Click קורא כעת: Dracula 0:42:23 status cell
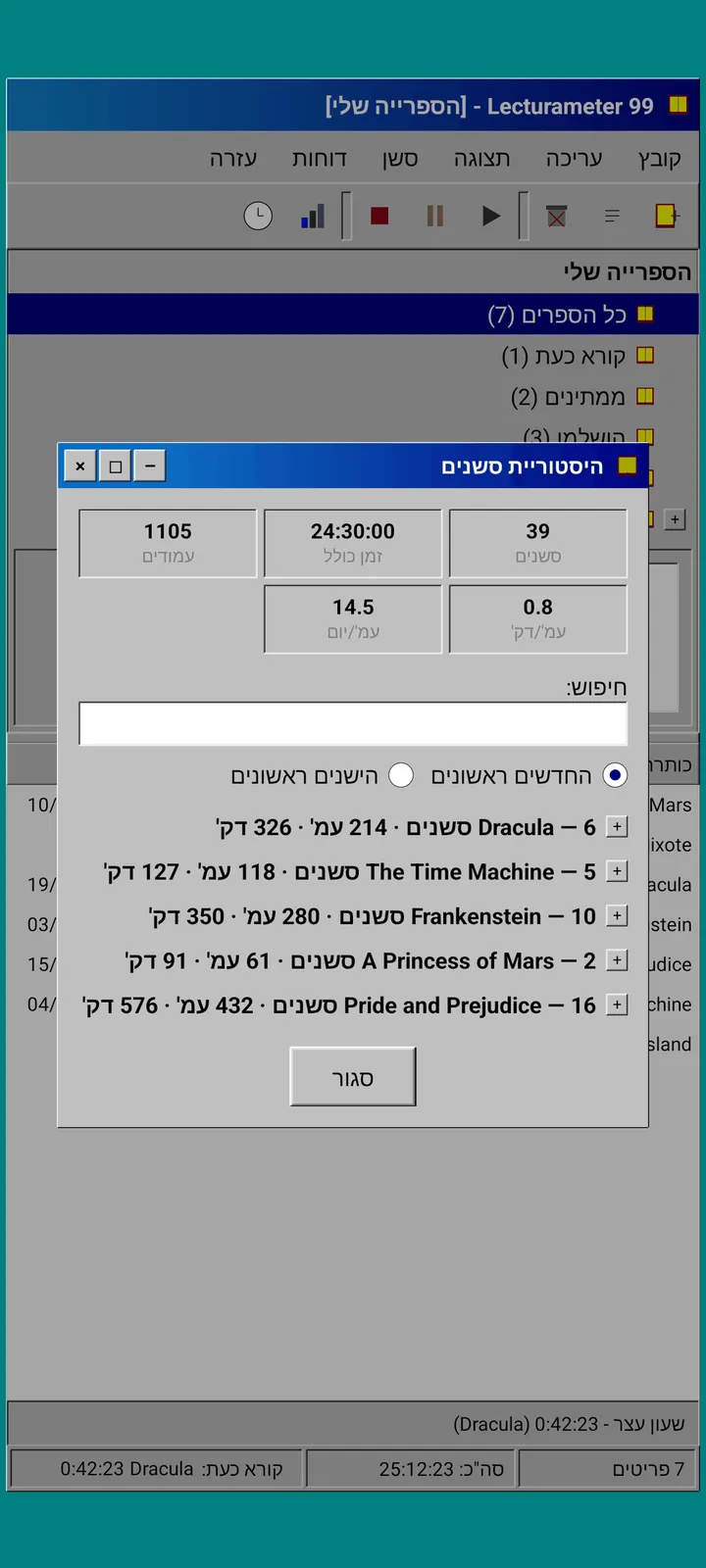 click(156, 1469)
